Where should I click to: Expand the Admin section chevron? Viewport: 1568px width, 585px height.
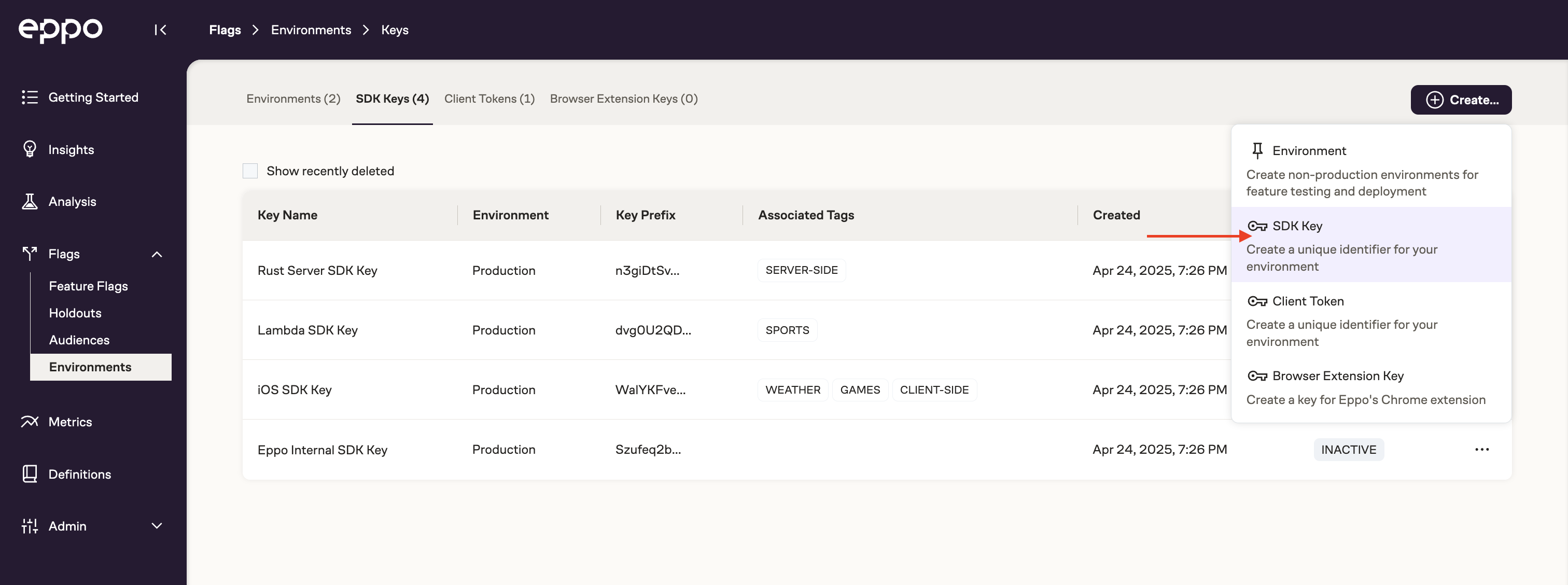point(157,526)
